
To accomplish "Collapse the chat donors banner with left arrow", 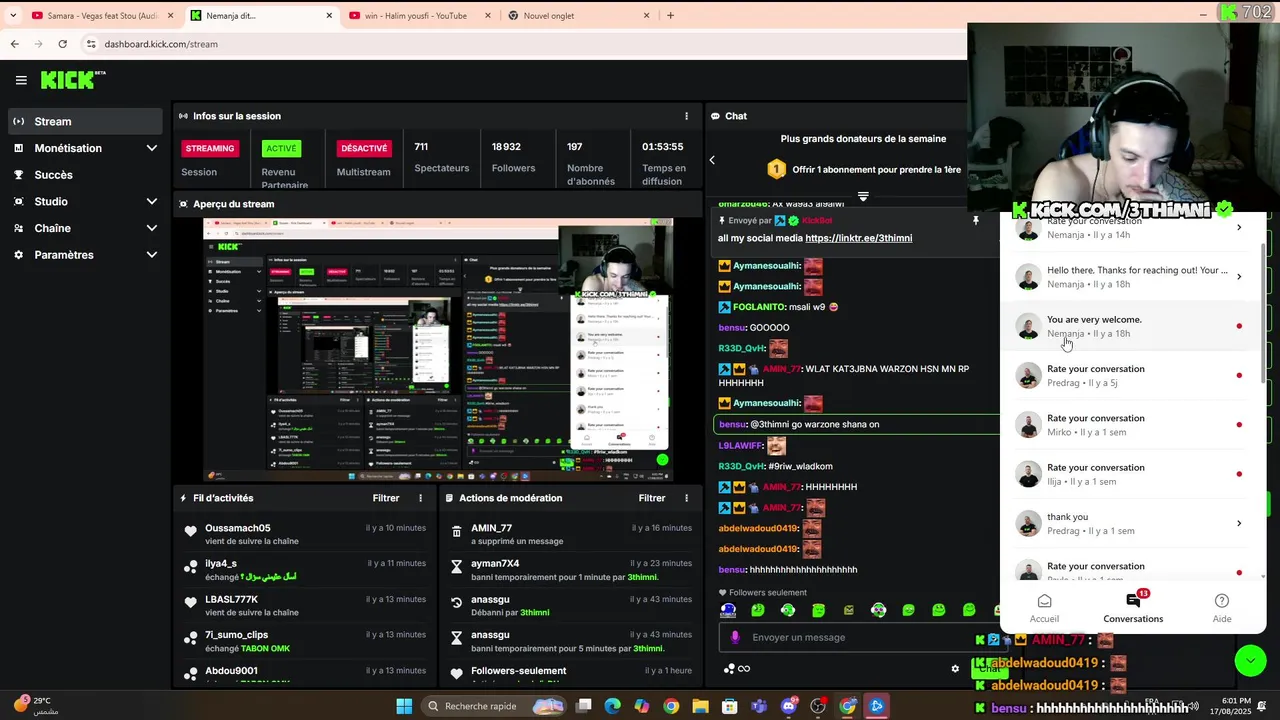I will tap(712, 160).
